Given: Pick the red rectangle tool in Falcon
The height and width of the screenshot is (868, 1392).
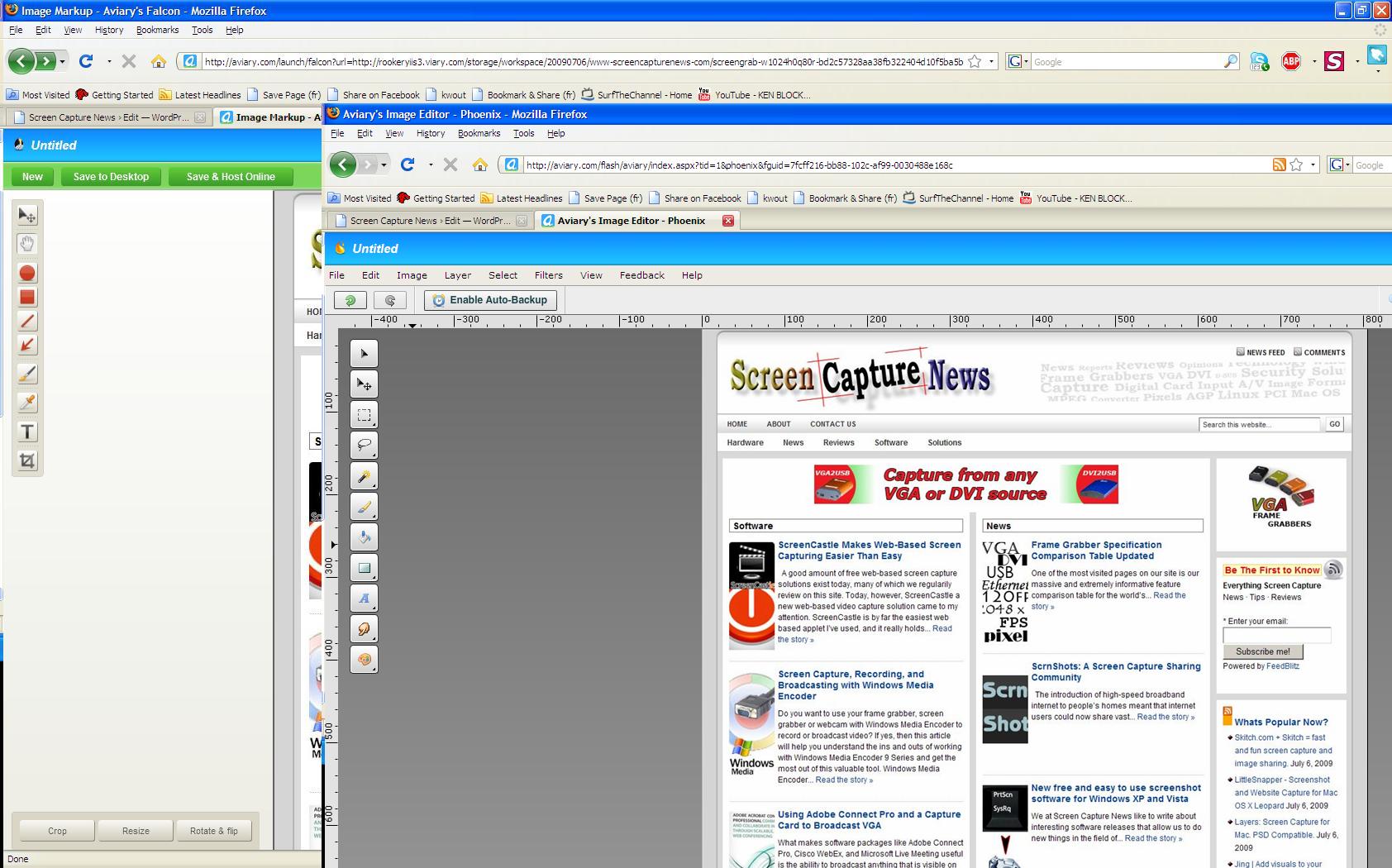Looking at the screenshot, I should (27, 297).
